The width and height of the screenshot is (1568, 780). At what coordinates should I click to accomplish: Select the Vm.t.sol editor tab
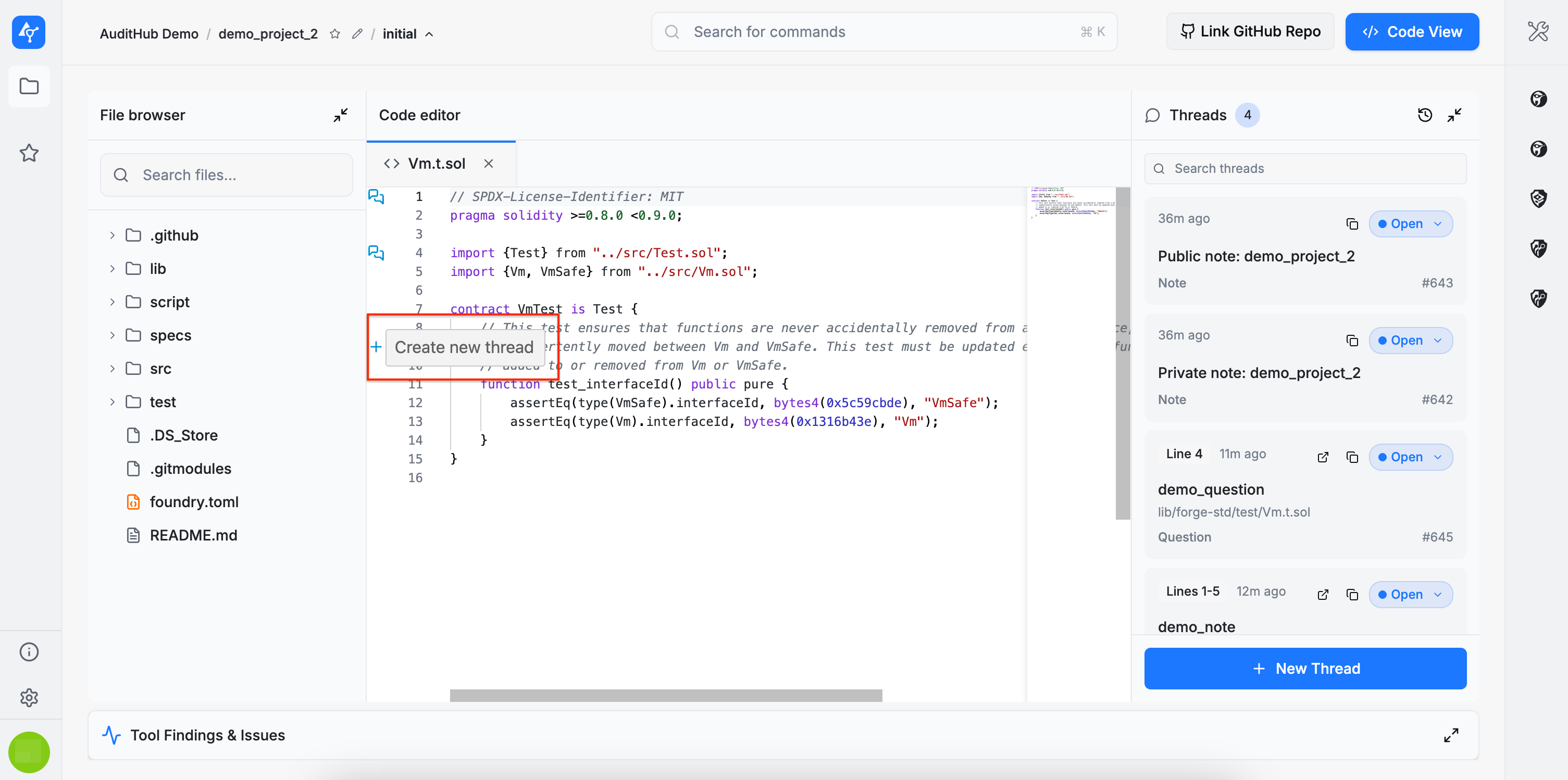(x=436, y=163)
